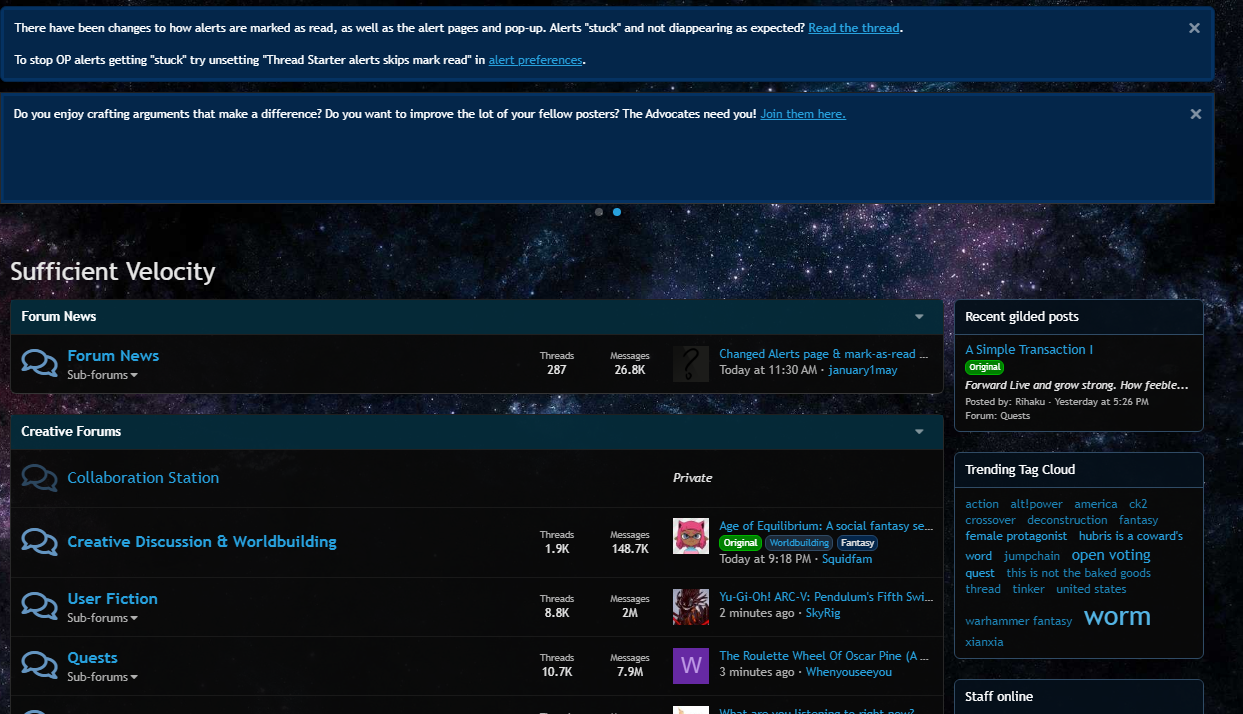The height and width of the screenshot is (714, 1243).
Task: Click the User Fiction forum icon
Action: click(x=39, y=605)
